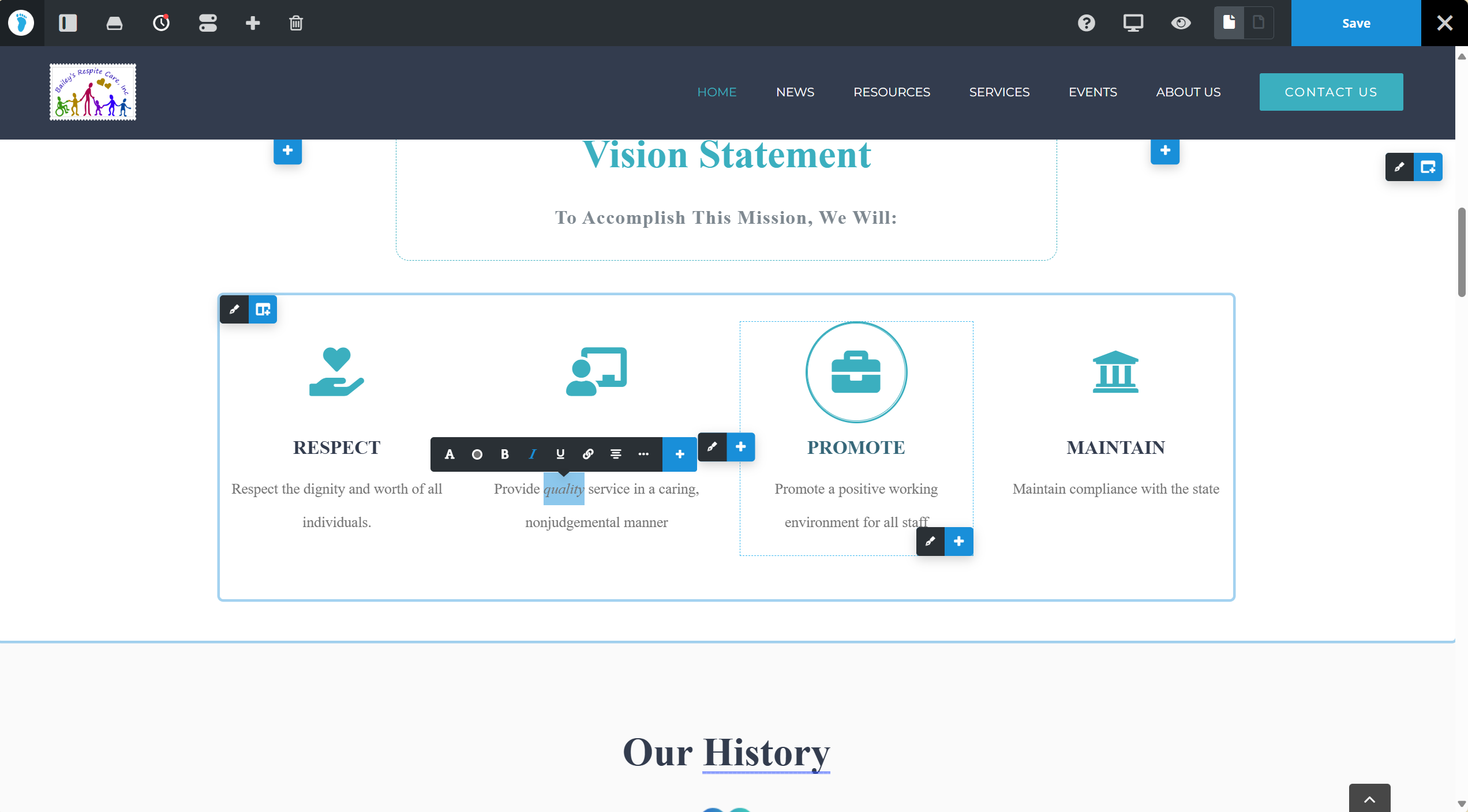Image resolution: width=1468 pixels, height=812 pixels.
Task: Open the text color circle option
Action: [477, 454]
